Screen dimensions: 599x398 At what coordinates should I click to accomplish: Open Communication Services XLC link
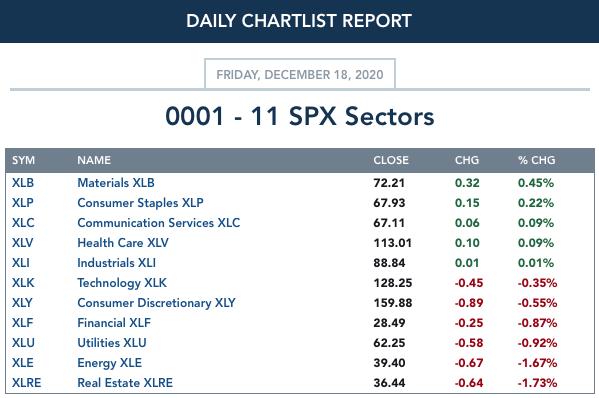(159, 223)
